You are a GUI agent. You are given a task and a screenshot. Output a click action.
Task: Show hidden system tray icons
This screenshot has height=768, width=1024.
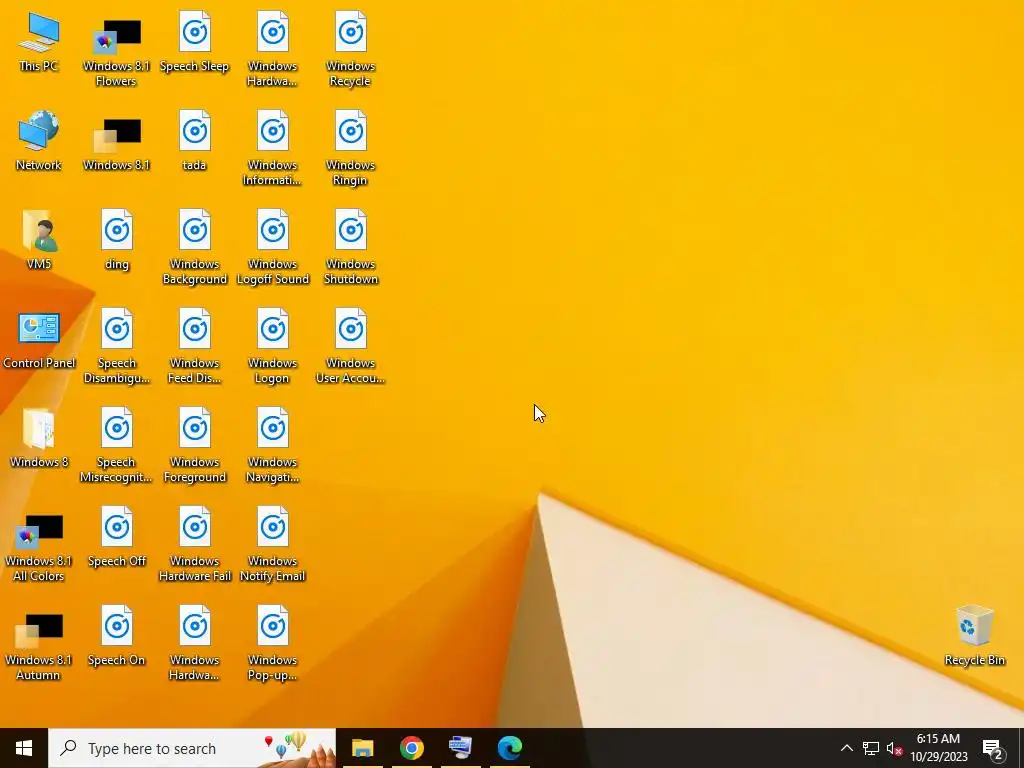coord(846,748)
